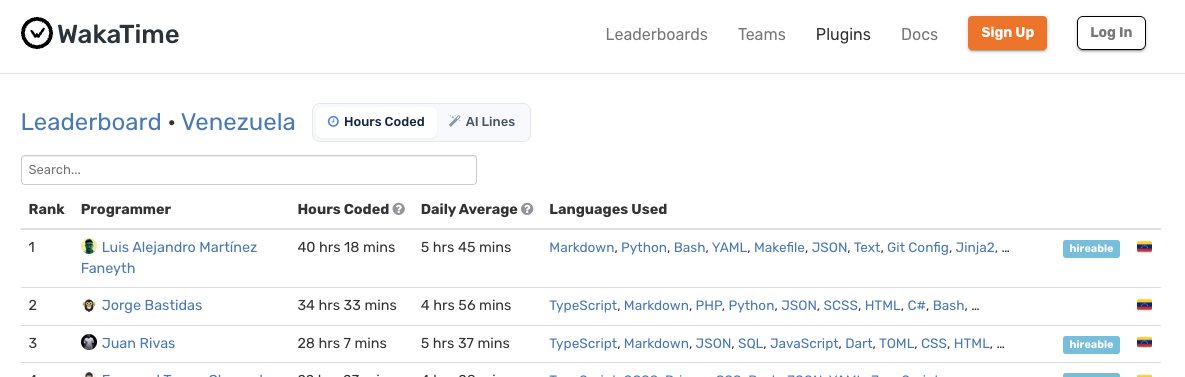The width and height of the screenshot is (1185, 377).
Task: Click PHP language in Jorge Bastidas row
Action: pyautogui.click(x=708, y=305)
